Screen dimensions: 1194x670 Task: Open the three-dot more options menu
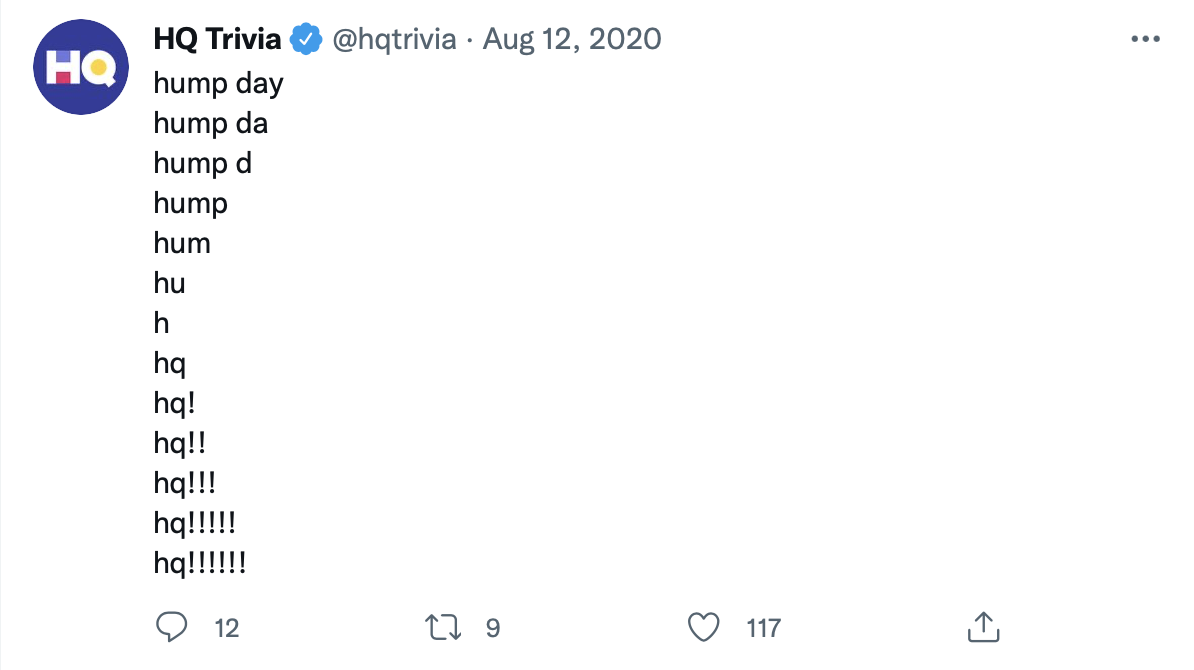[x=1144, y=39]
